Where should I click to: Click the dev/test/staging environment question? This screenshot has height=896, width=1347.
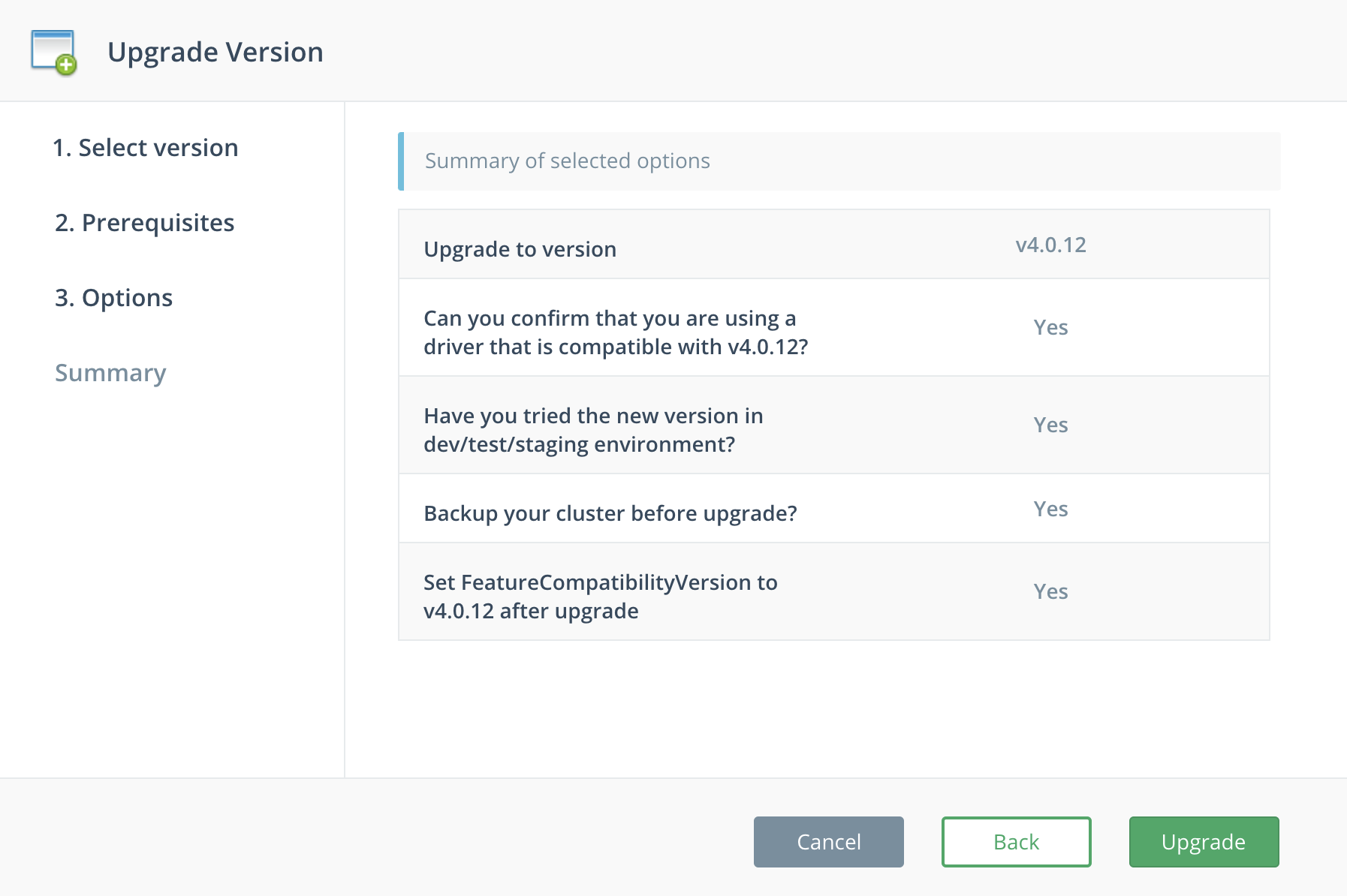coord(593,430)
